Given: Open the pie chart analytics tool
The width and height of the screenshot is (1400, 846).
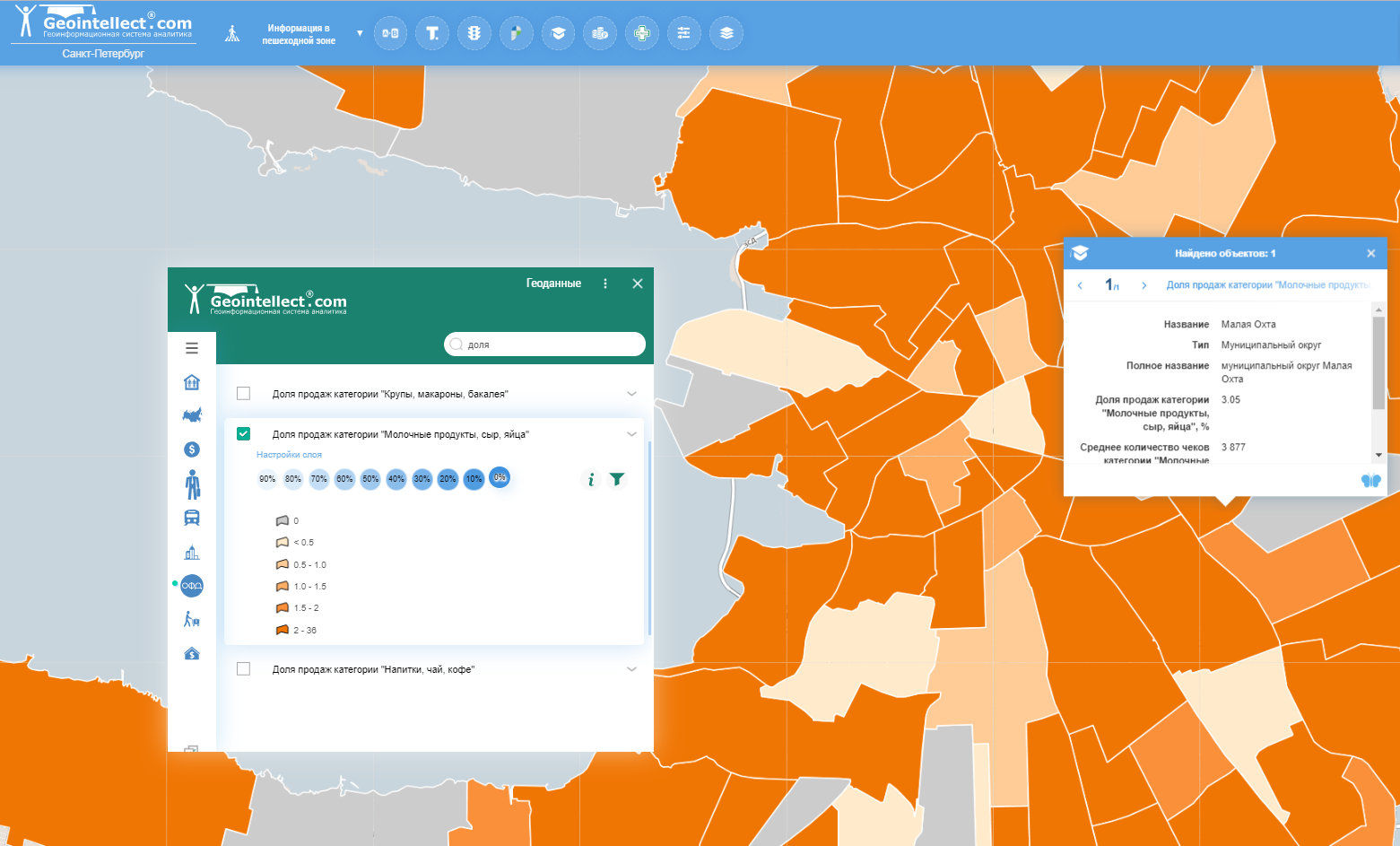Looking at the screenshot, I should point(517,33).
